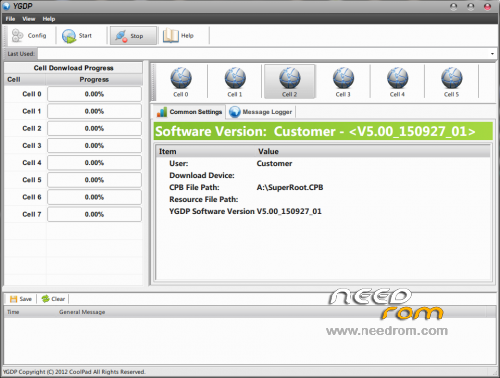Close the YGDP window

[x=487, y=6]
